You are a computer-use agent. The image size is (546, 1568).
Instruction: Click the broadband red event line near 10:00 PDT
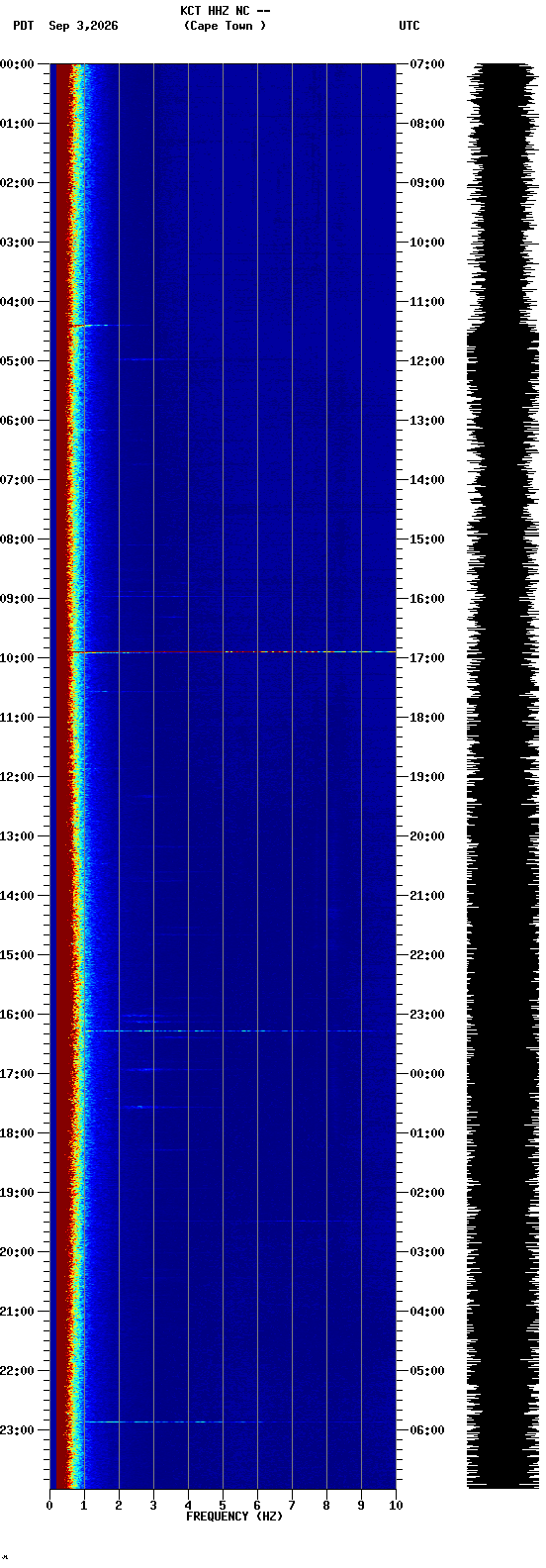coord(232,652)
